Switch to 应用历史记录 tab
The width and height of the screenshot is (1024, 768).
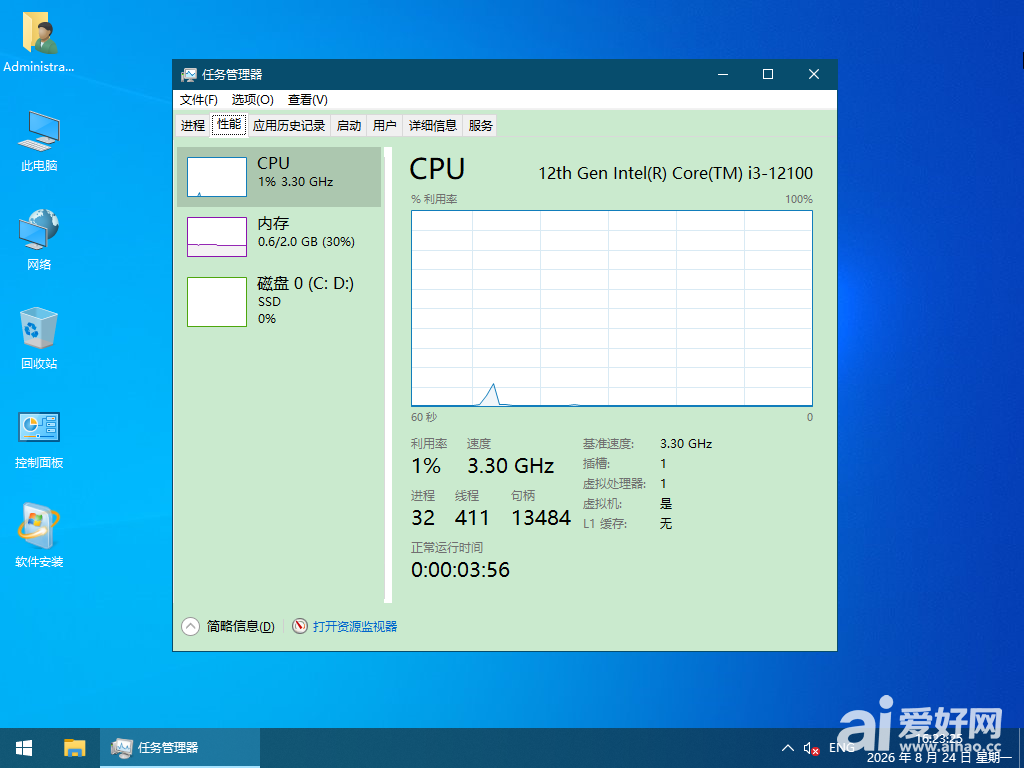point(289,125)
